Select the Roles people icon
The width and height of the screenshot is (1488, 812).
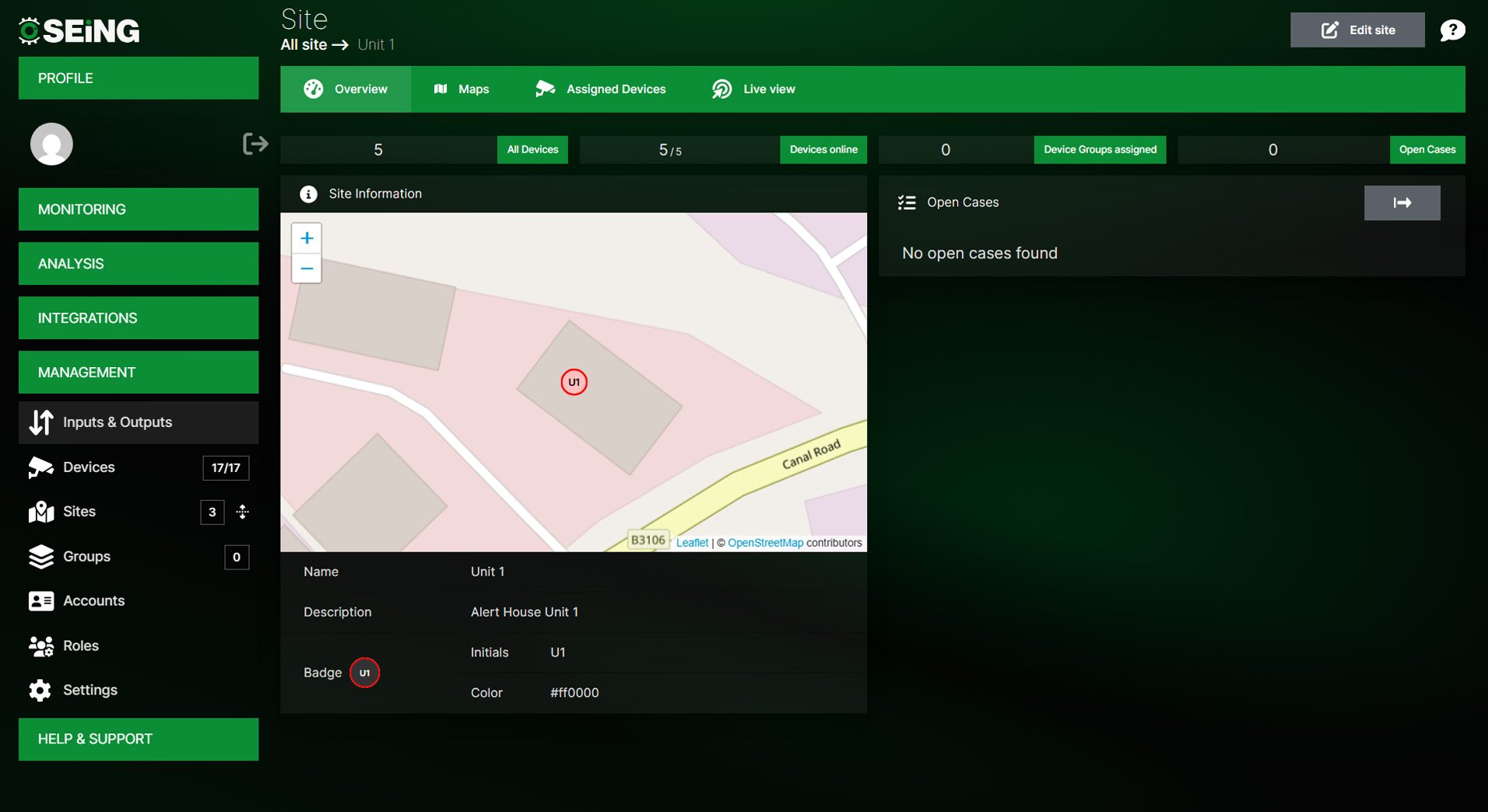[x=40, y=646]
